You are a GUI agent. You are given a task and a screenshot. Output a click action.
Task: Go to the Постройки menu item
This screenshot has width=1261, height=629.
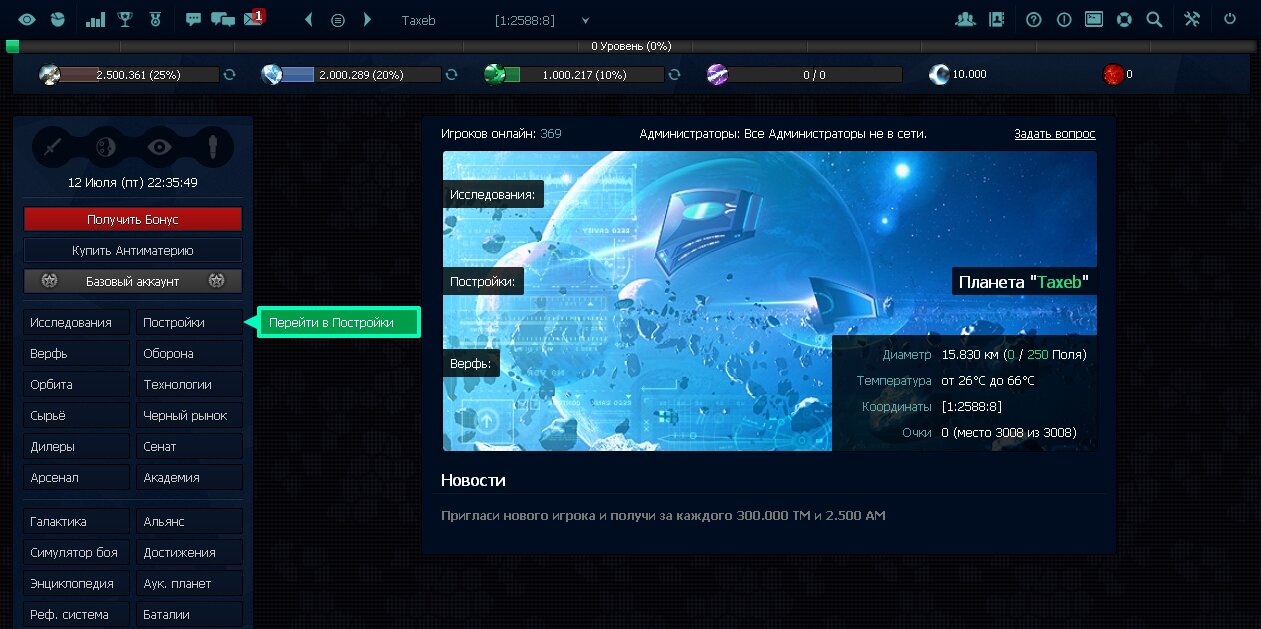pyautogui.click(x=189, y=322)
